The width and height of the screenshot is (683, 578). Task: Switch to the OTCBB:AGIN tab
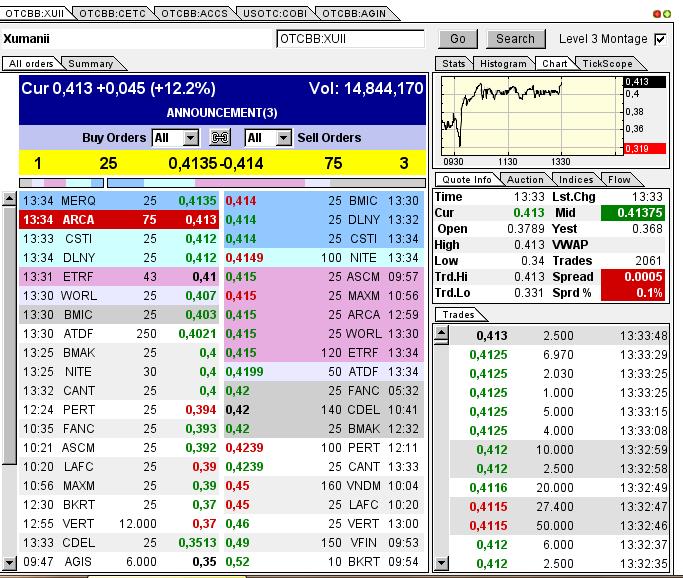tap(354, 14)
